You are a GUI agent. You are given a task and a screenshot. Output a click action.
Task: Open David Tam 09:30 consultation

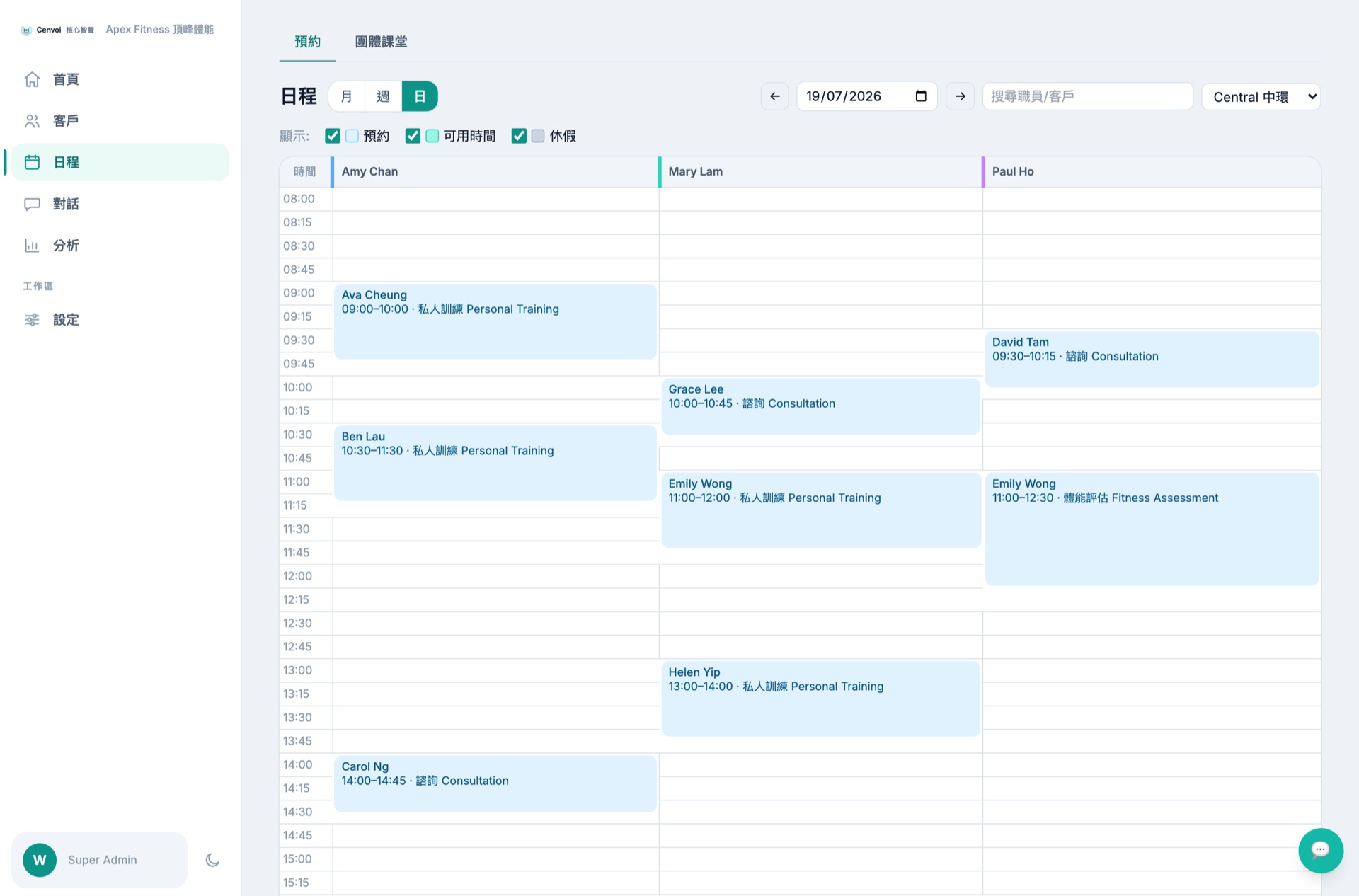[1152, 359]
